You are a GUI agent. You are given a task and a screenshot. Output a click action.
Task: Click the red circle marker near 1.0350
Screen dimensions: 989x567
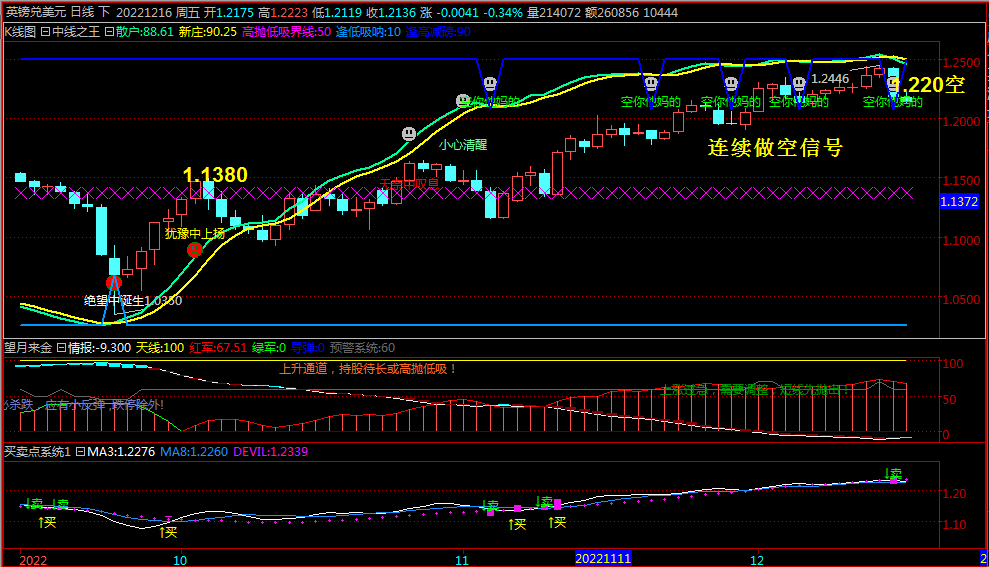click(113, 283)
